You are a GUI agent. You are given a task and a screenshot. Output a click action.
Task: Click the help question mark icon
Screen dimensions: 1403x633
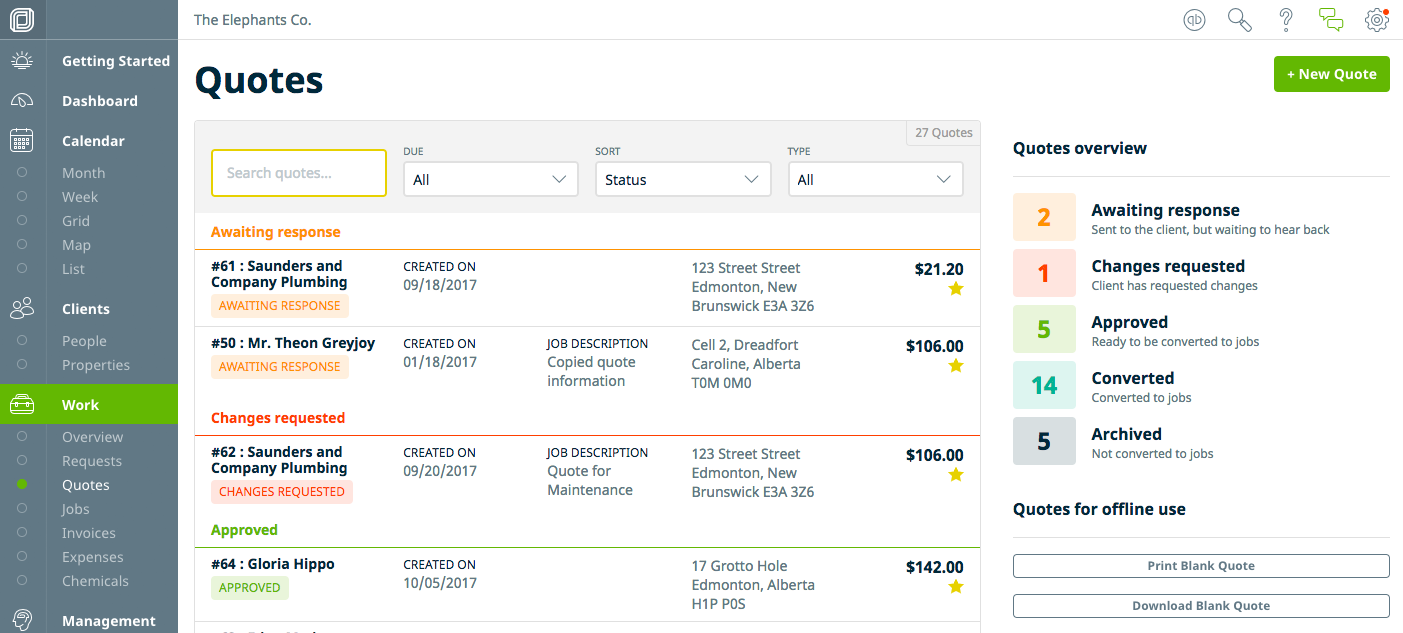1286,20
